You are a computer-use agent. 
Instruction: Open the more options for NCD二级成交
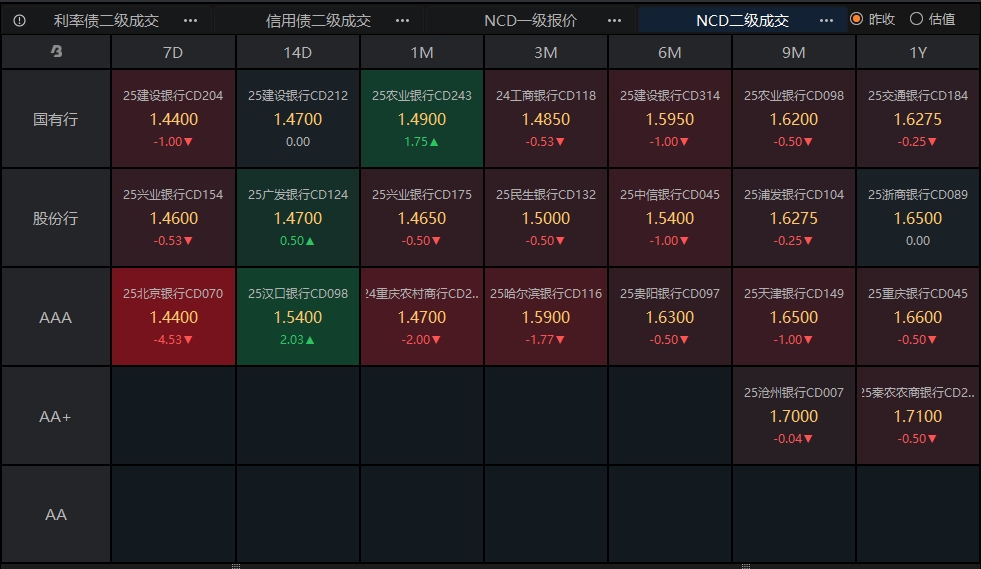point(826,21)
